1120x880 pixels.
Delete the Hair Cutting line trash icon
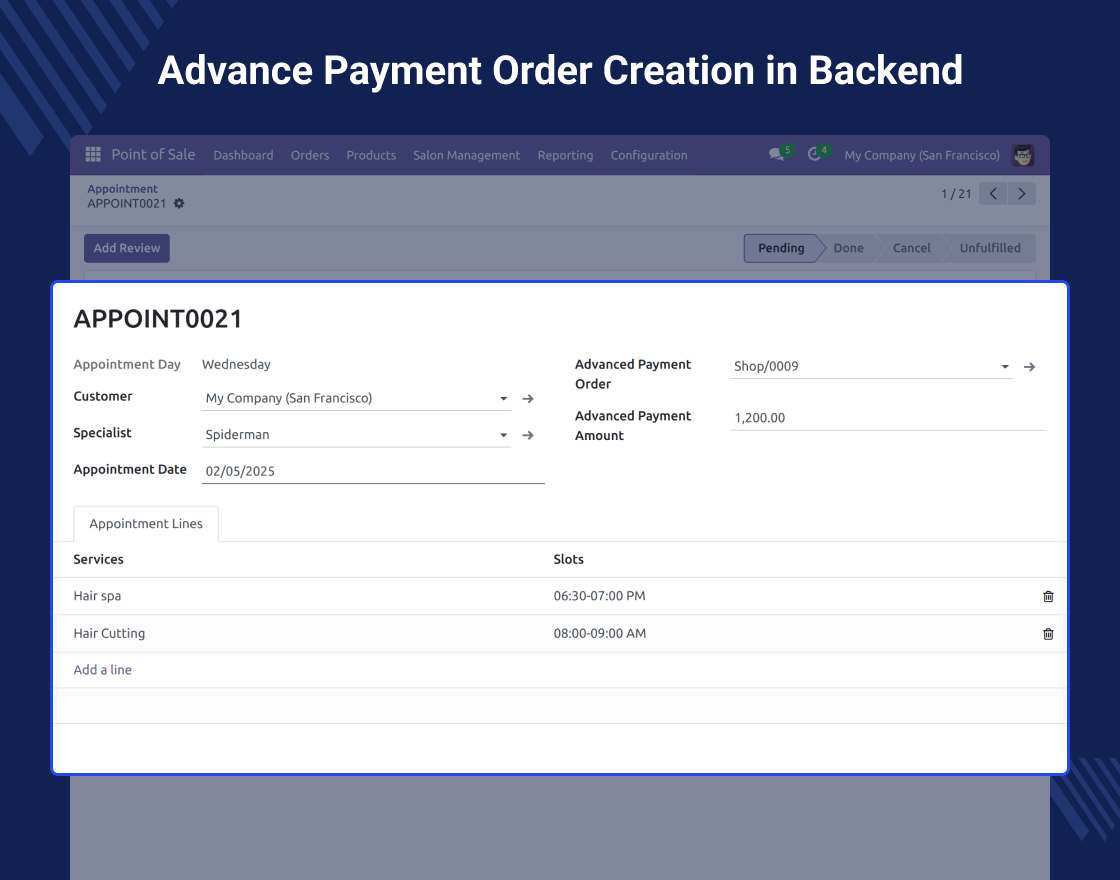pos(1048,634)
